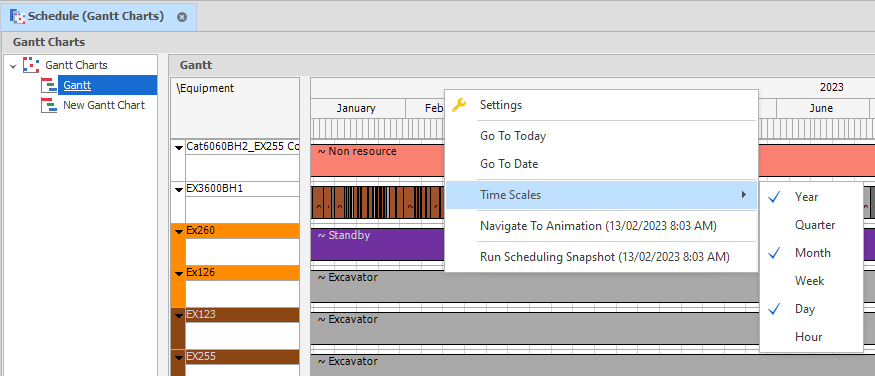Collapse the Ex260 equipment row
875x376 pixels.
tap(179, 232)
